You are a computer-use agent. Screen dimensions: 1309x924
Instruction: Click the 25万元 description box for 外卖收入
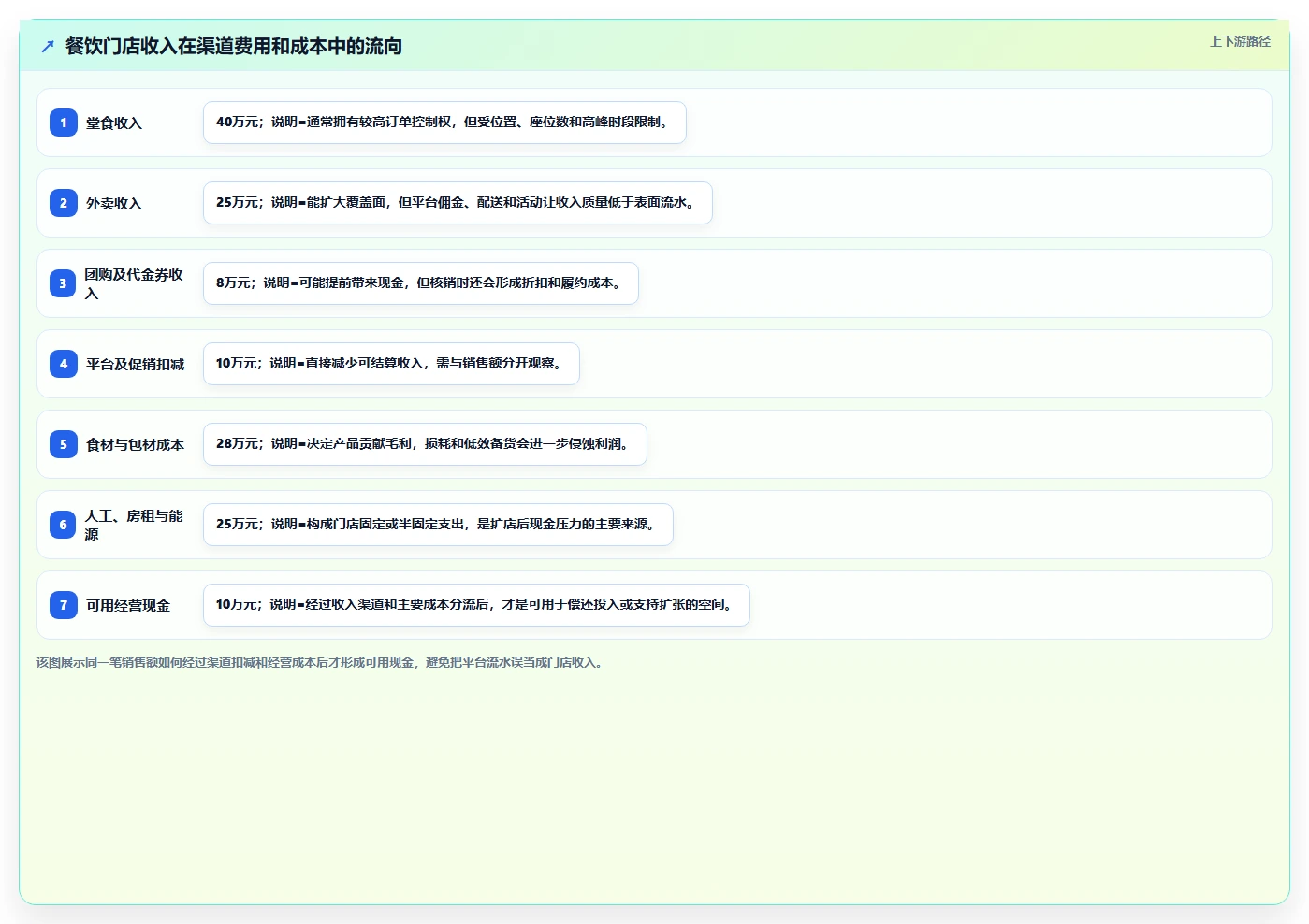click(x=458, y=203)
